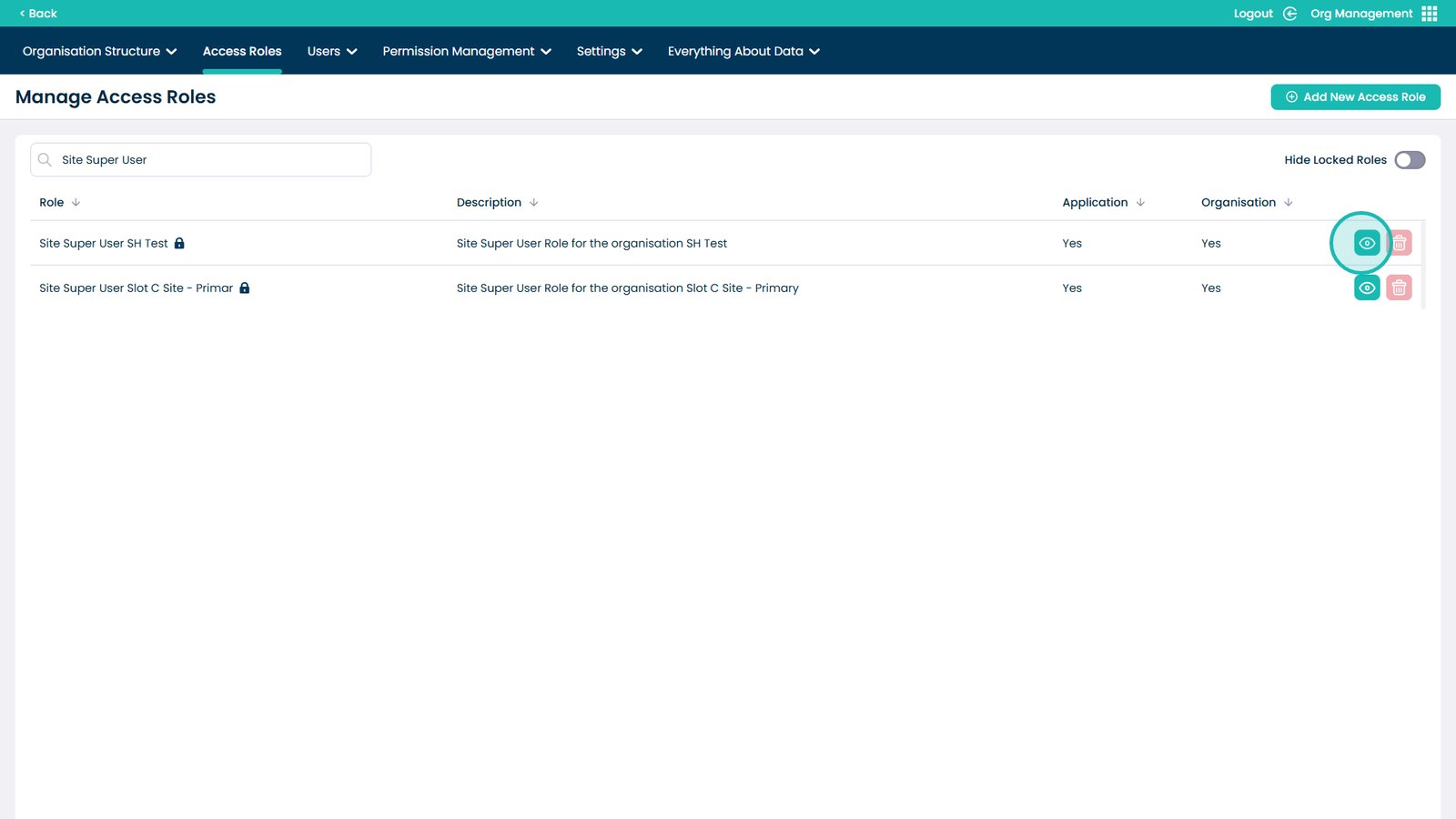
Task: Toggle Hide Locked Roles switch
Action: coord(1409,160)
